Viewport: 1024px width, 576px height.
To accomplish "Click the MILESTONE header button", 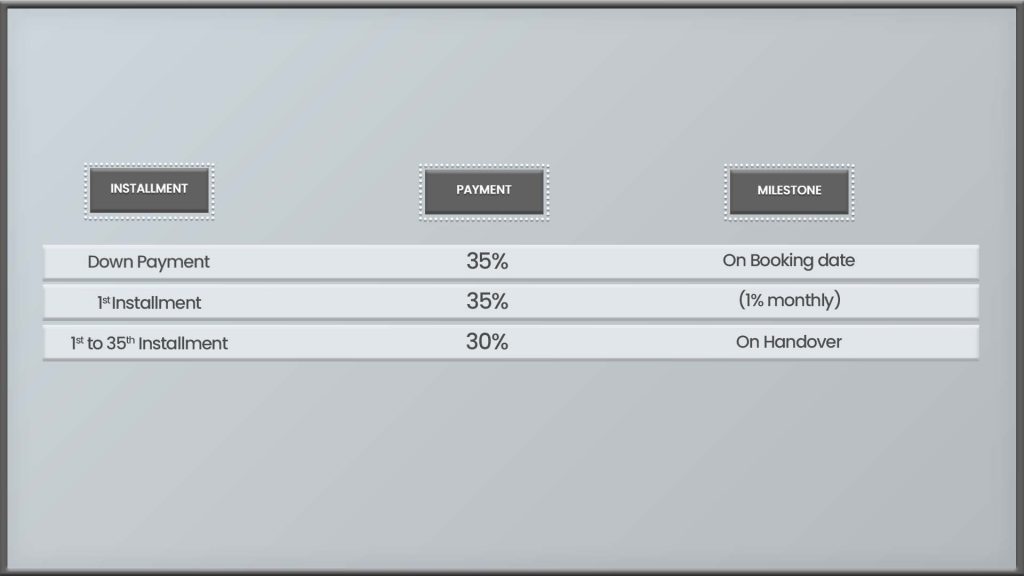I will click(x=789, y=191).
